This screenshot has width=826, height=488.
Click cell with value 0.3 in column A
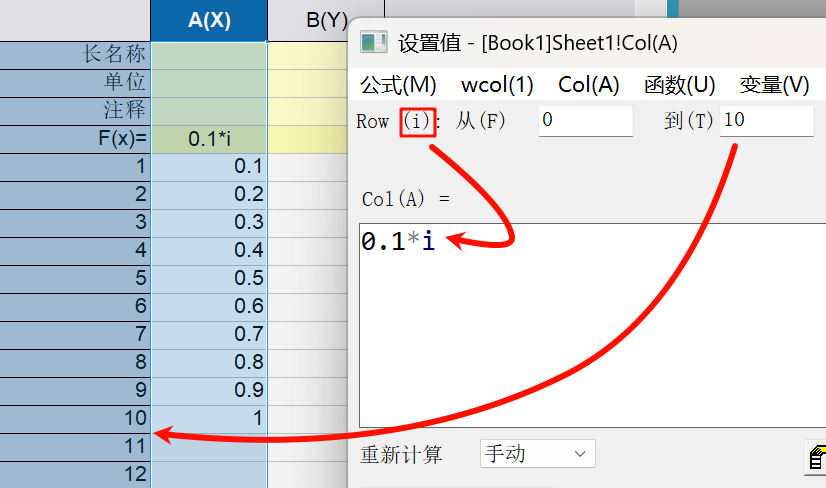pyautogui.click(x=209, y=223)
